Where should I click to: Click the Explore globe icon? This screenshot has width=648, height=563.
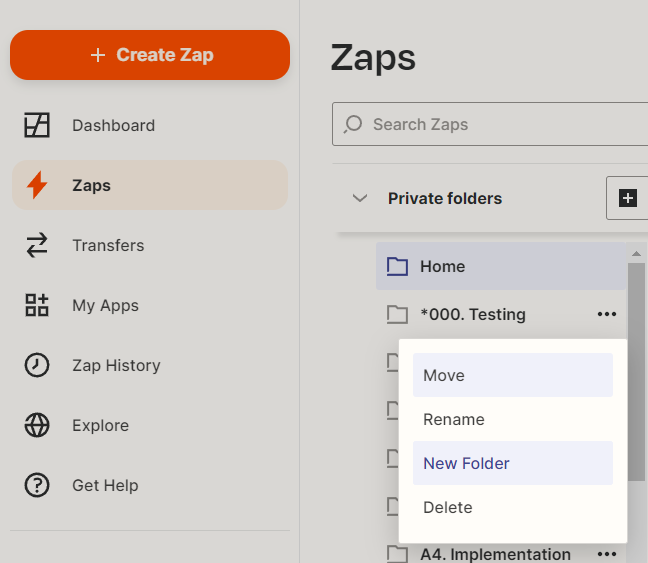coord(37,425)
